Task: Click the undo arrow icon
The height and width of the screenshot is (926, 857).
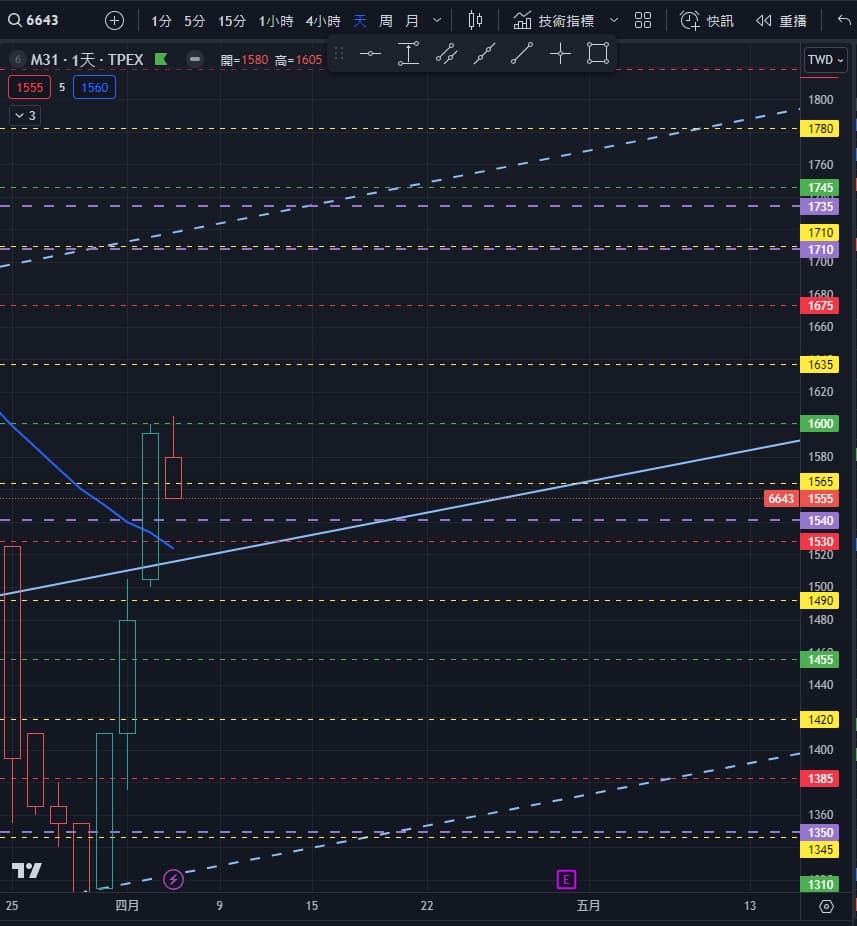Action: (842, 20)
